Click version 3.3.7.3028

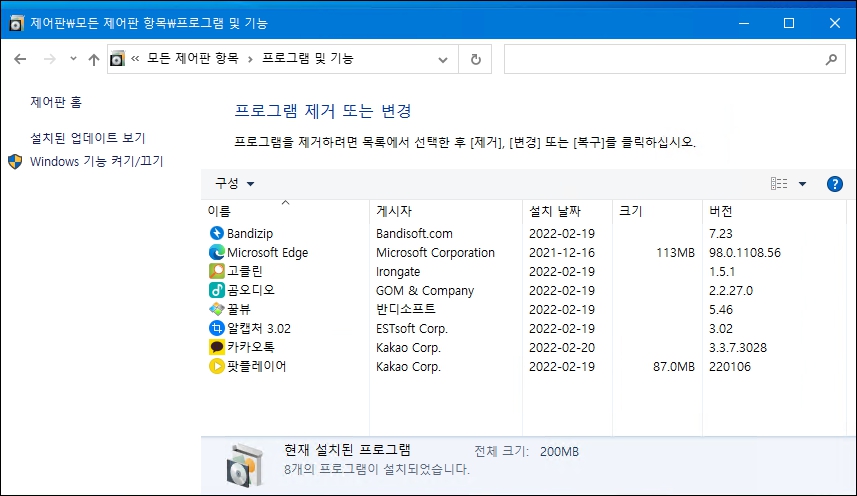(738, 347)
